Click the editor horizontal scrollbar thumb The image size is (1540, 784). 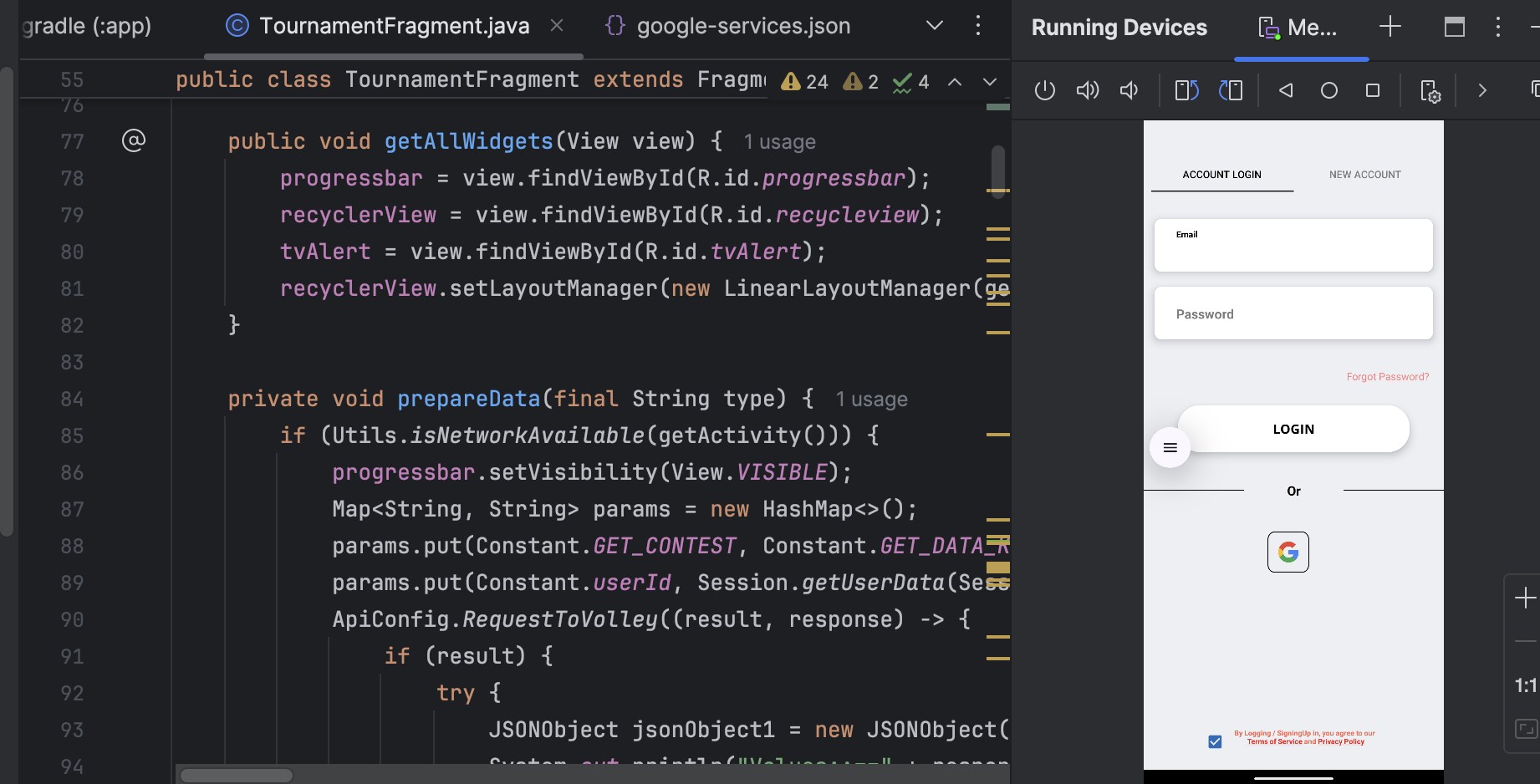click(x=237, y=776)
